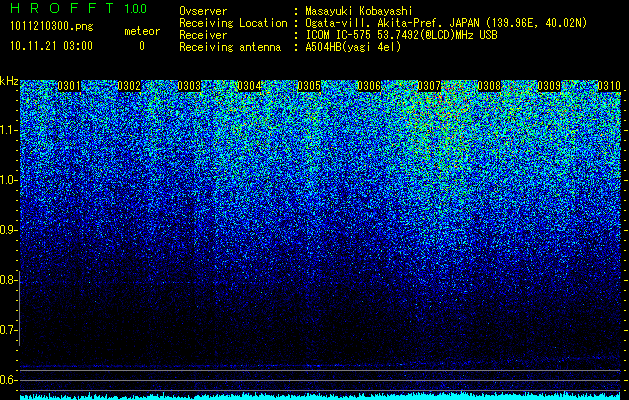Screen dimensions: 629x400
Task: Click the 0303 time marker
Action: pos(189,86)
